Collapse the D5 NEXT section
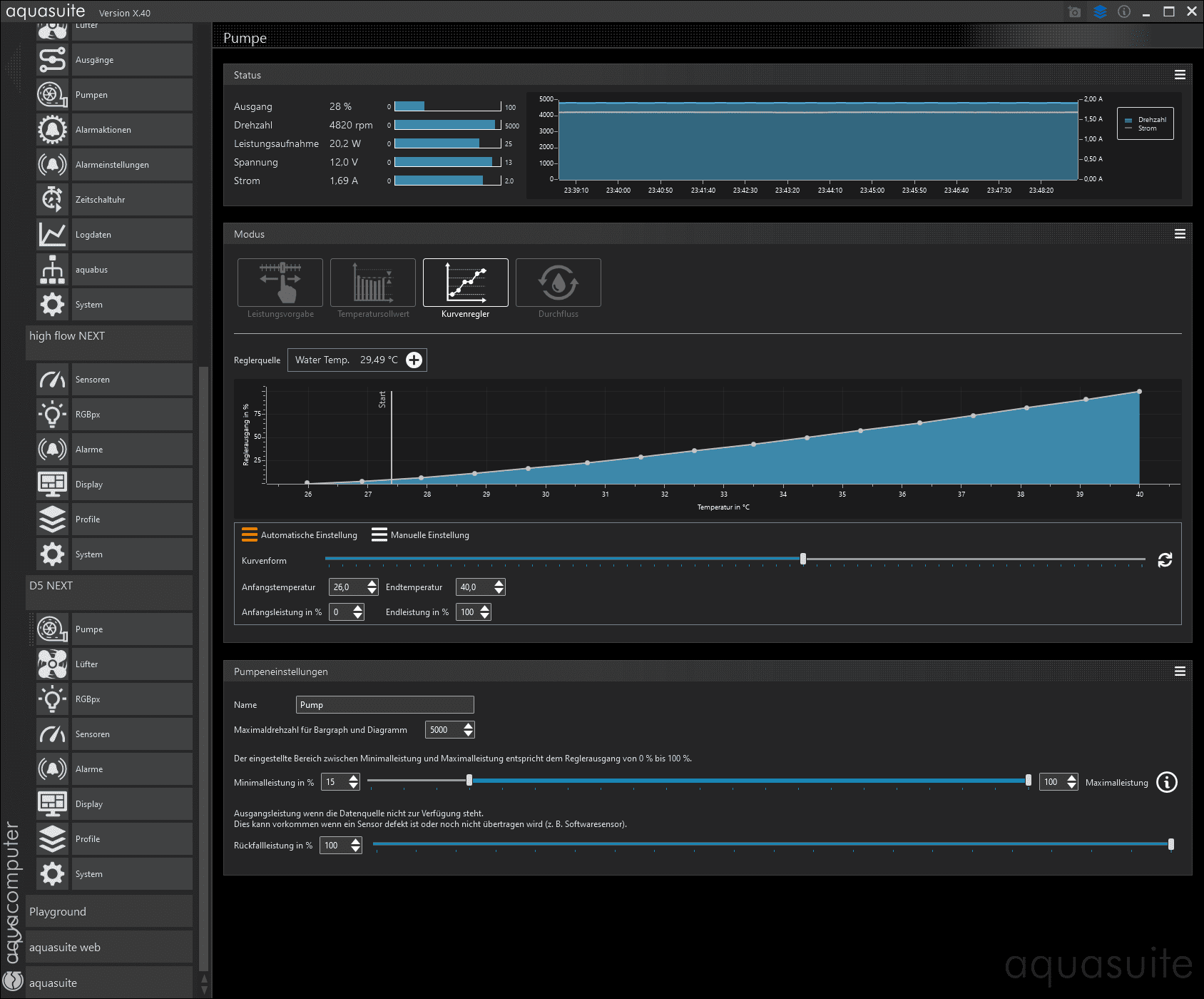The image size is (1204, 999). (109, 592)
